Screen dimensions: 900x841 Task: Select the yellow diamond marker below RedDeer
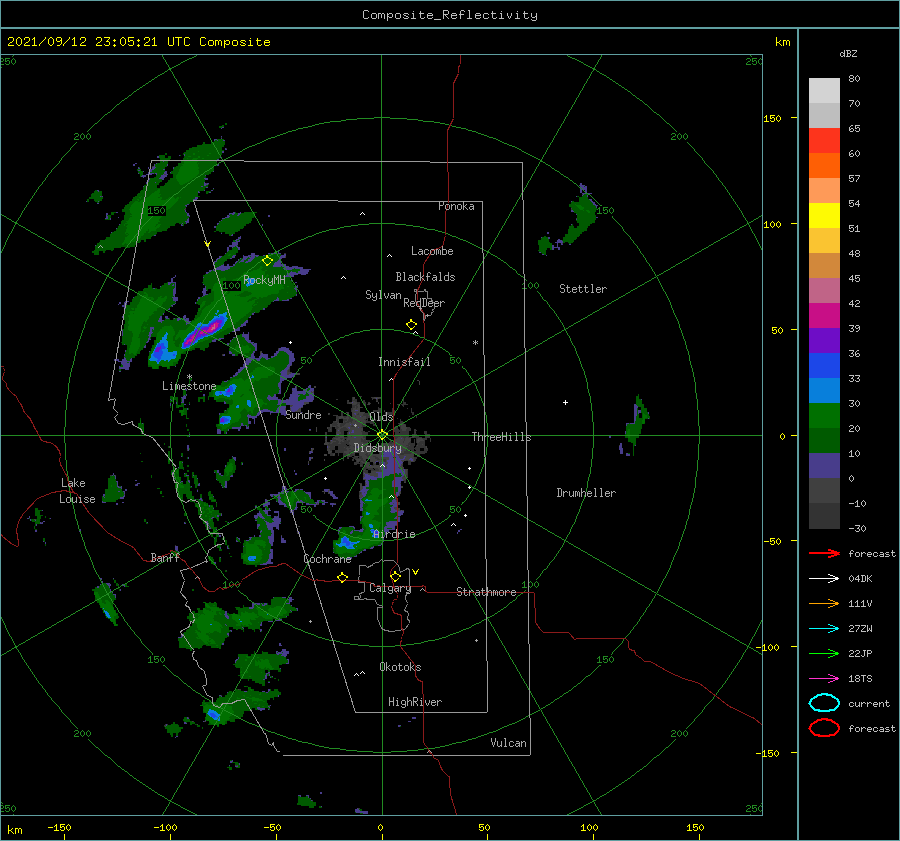click(412, 325)
